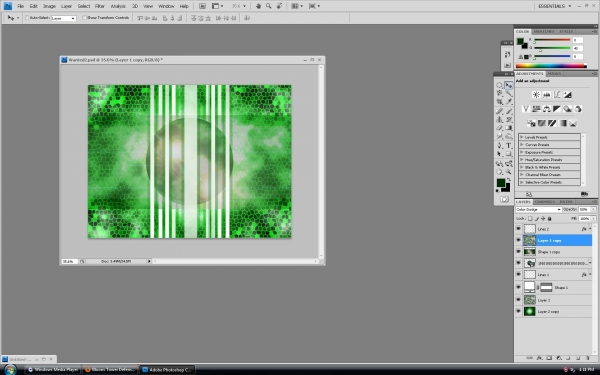The width and height of the screenshot is (600, 375).
Task: Pick the Eyedropper tool
Action: (x=509, y=102)
